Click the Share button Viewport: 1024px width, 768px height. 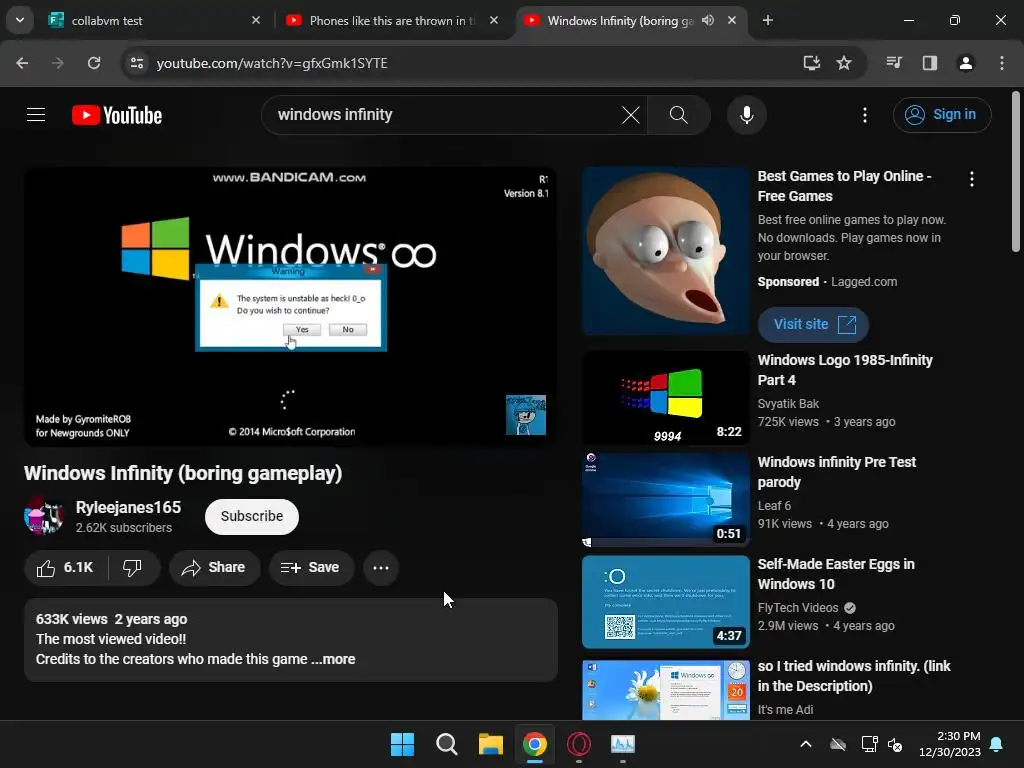point(214,568)
